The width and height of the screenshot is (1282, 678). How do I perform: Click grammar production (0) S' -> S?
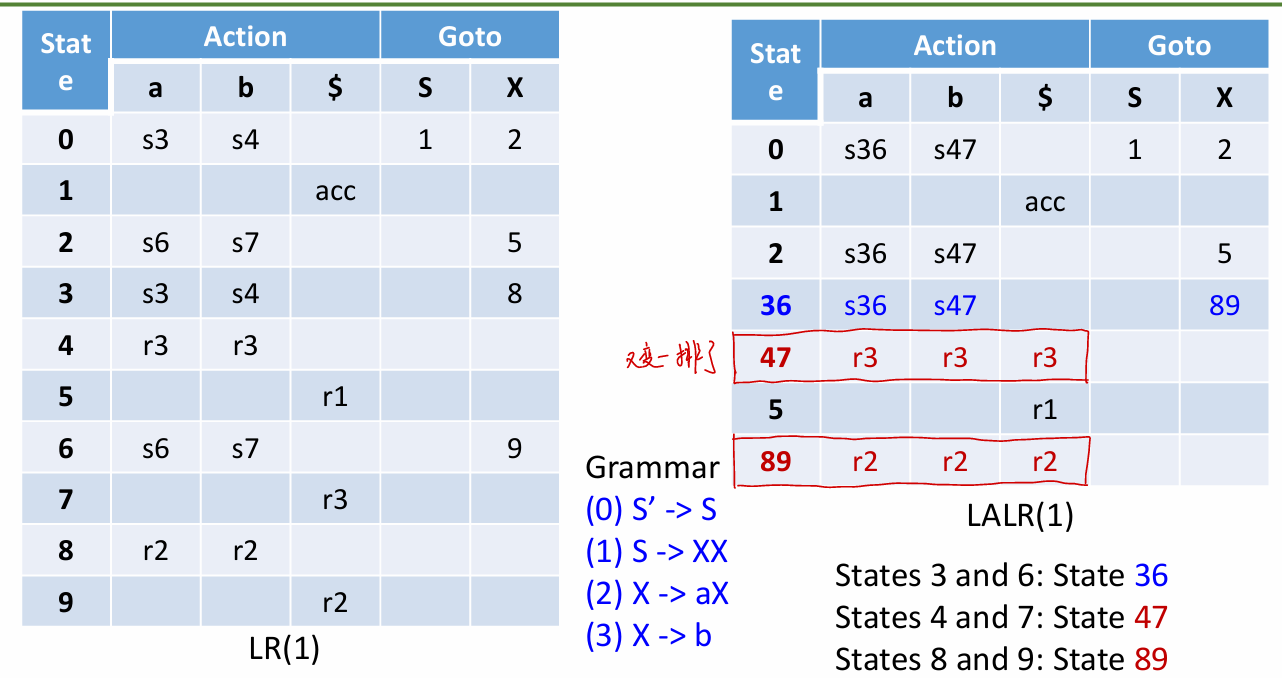[651, 510]
